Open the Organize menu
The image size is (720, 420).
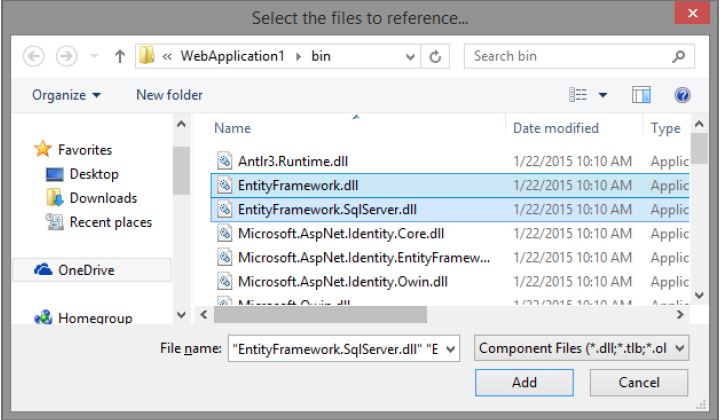tap(66, 95)
